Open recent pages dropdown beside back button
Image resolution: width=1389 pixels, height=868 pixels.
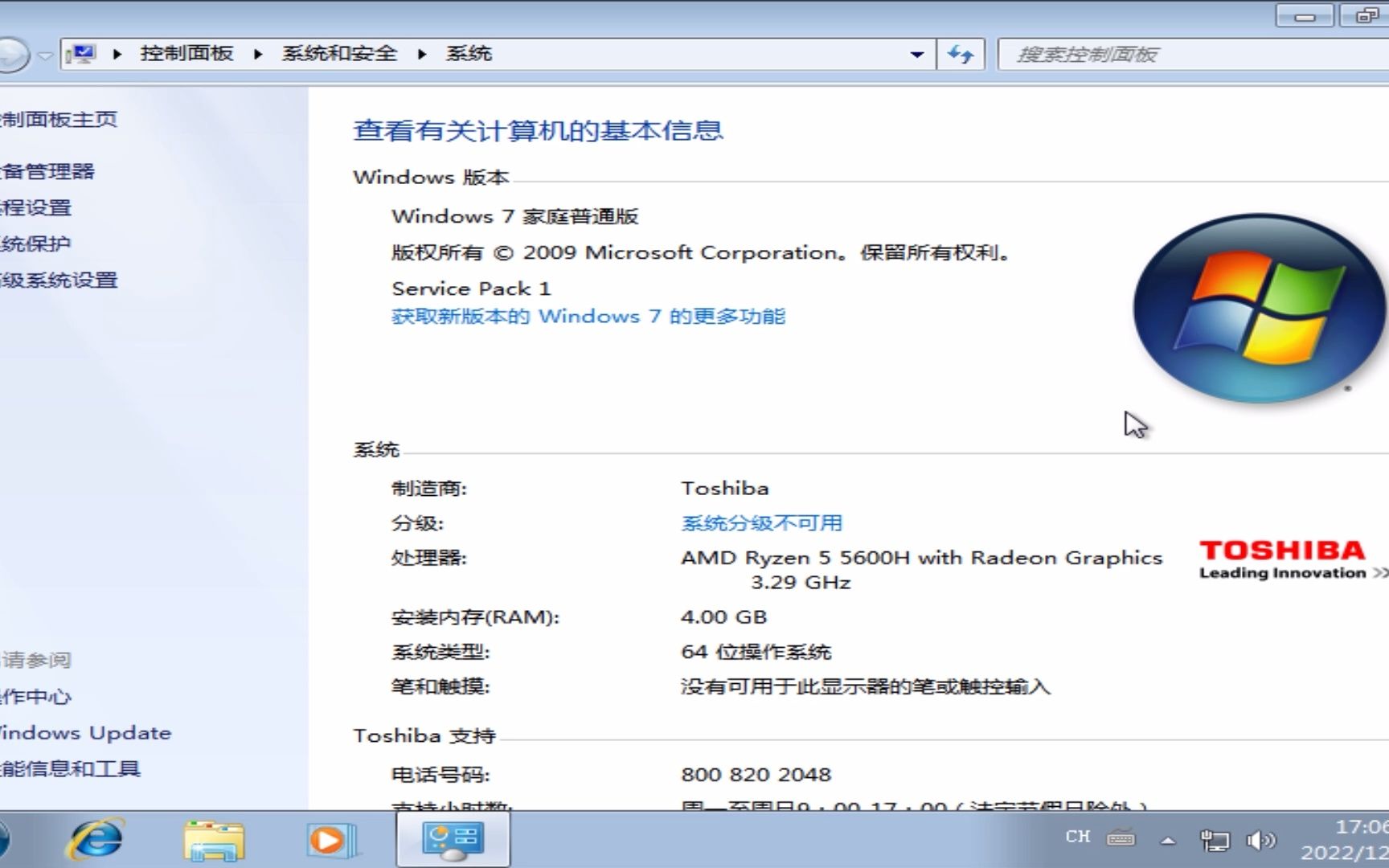click(46, 55)
